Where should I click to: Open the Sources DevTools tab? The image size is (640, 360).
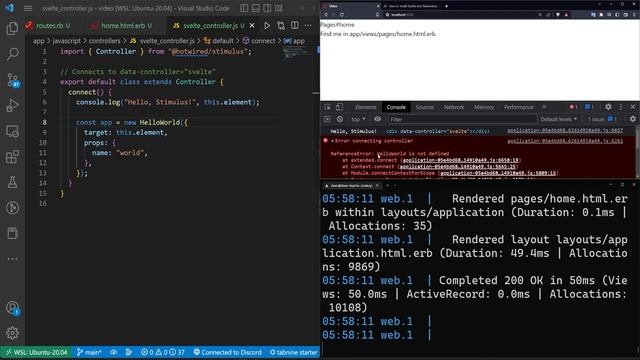(424, 107)
